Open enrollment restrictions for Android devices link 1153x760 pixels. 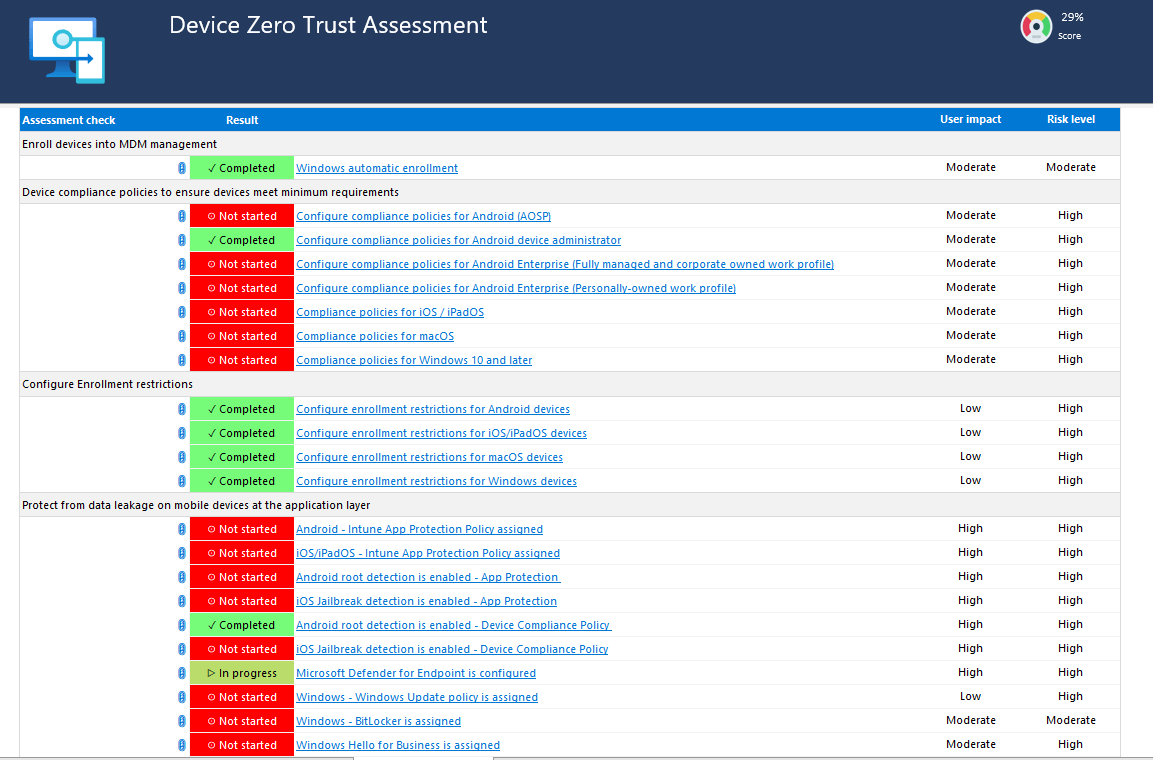[432, 409]
